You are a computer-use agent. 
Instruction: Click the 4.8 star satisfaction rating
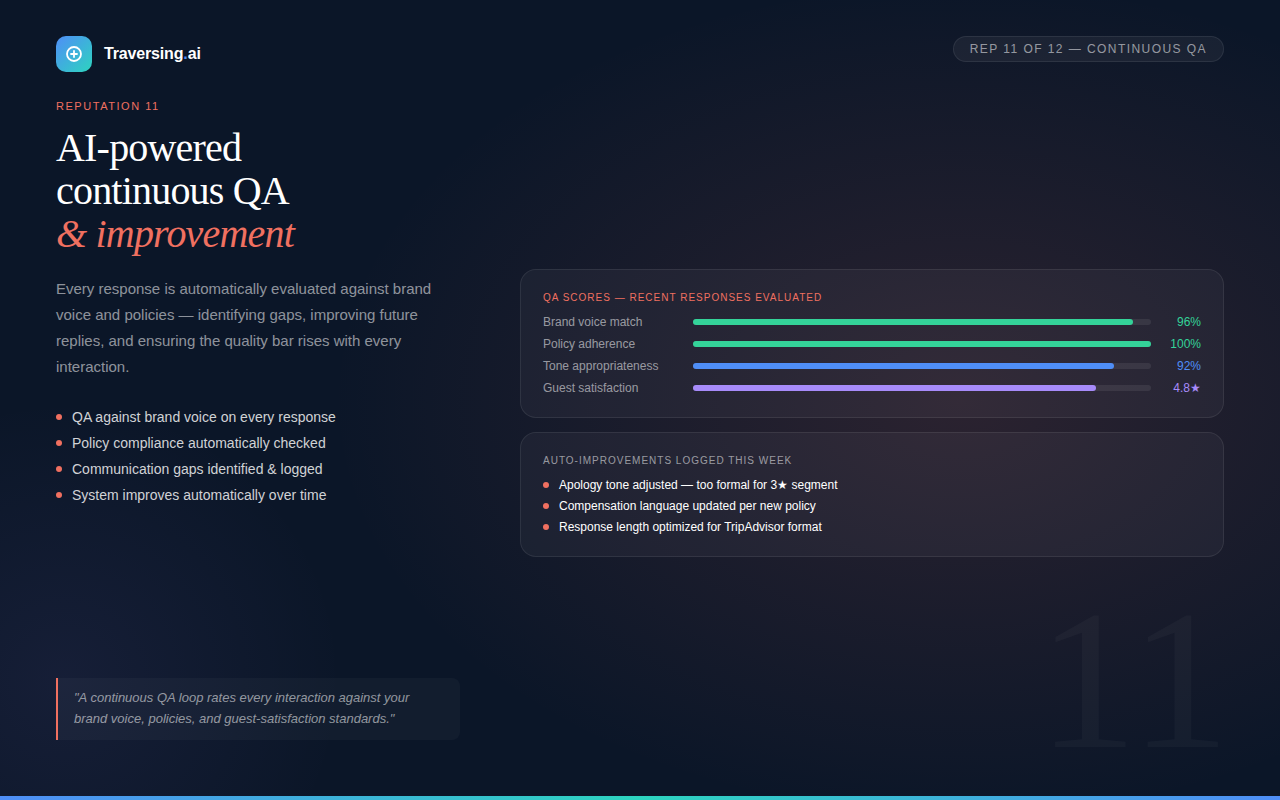pyautogui.click(x=1186, y=388)
